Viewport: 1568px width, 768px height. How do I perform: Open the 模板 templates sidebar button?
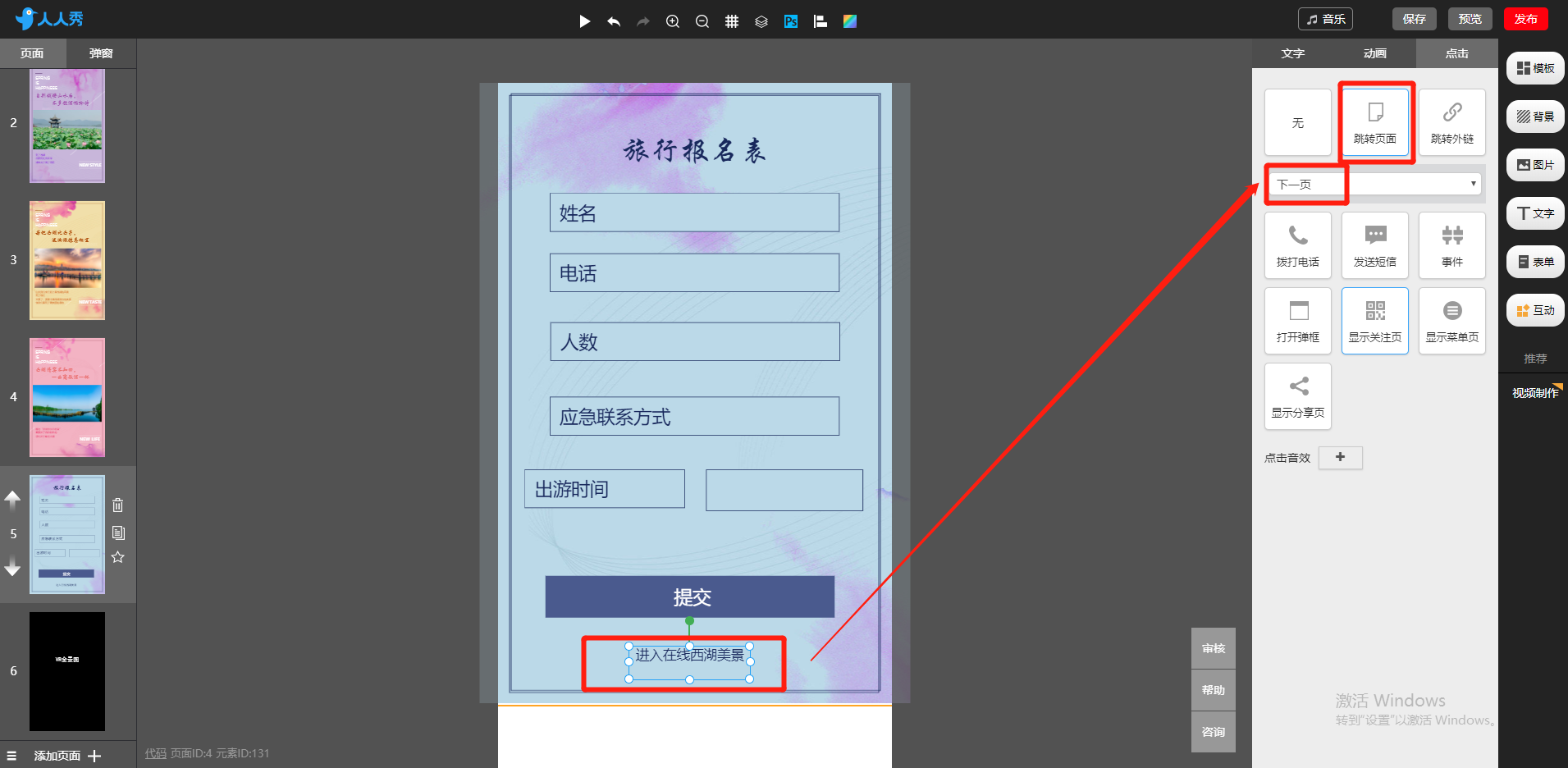pos(1535,68)
